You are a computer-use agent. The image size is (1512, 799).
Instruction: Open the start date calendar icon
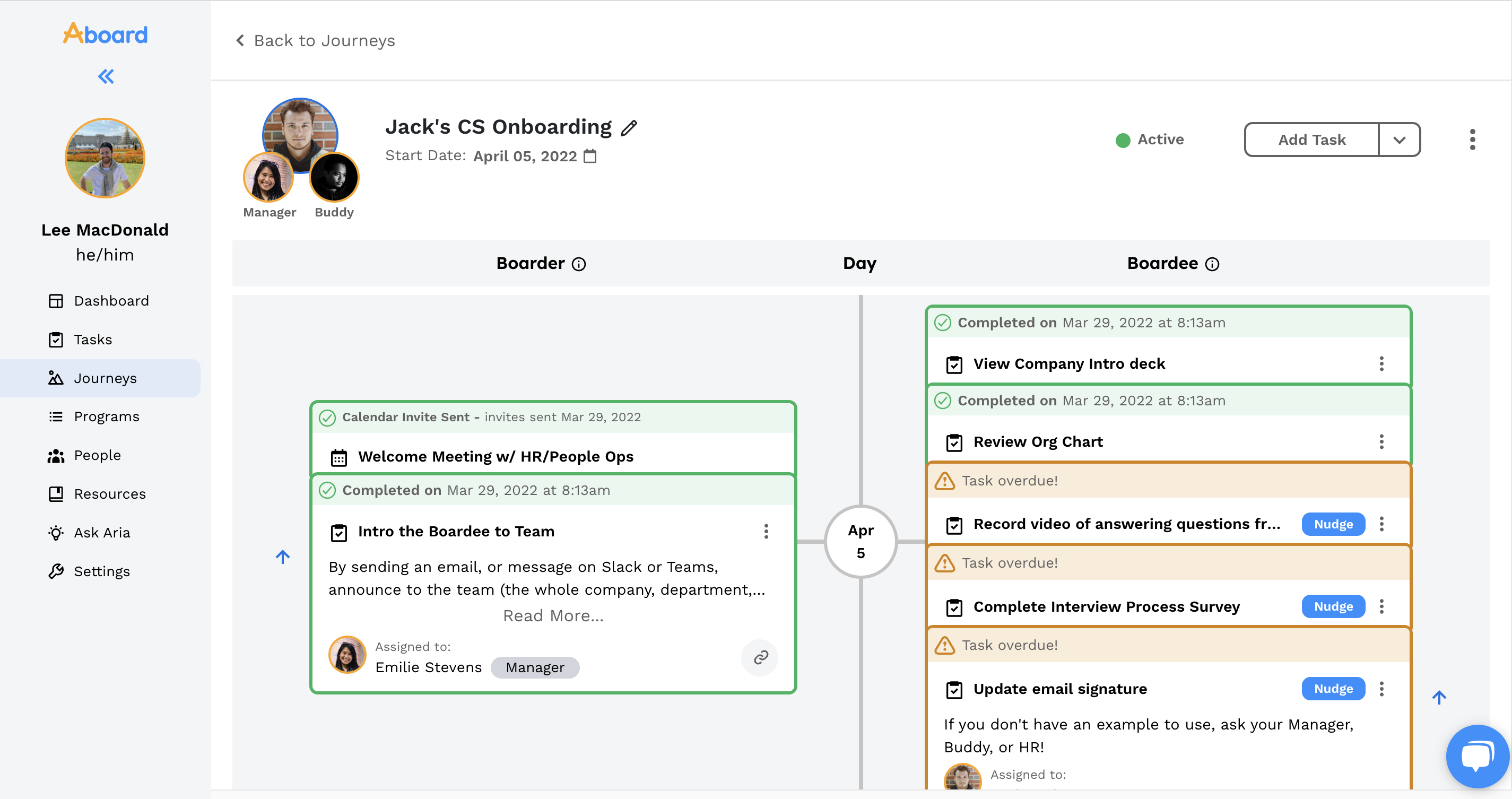[x=590, y=156]
